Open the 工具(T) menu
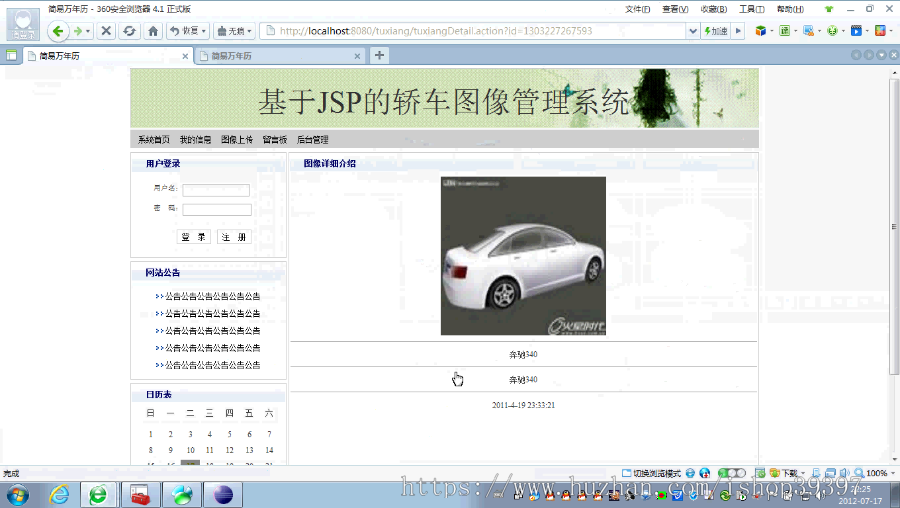Viewport: 900px width, 508px height. (x=751, y=9)
